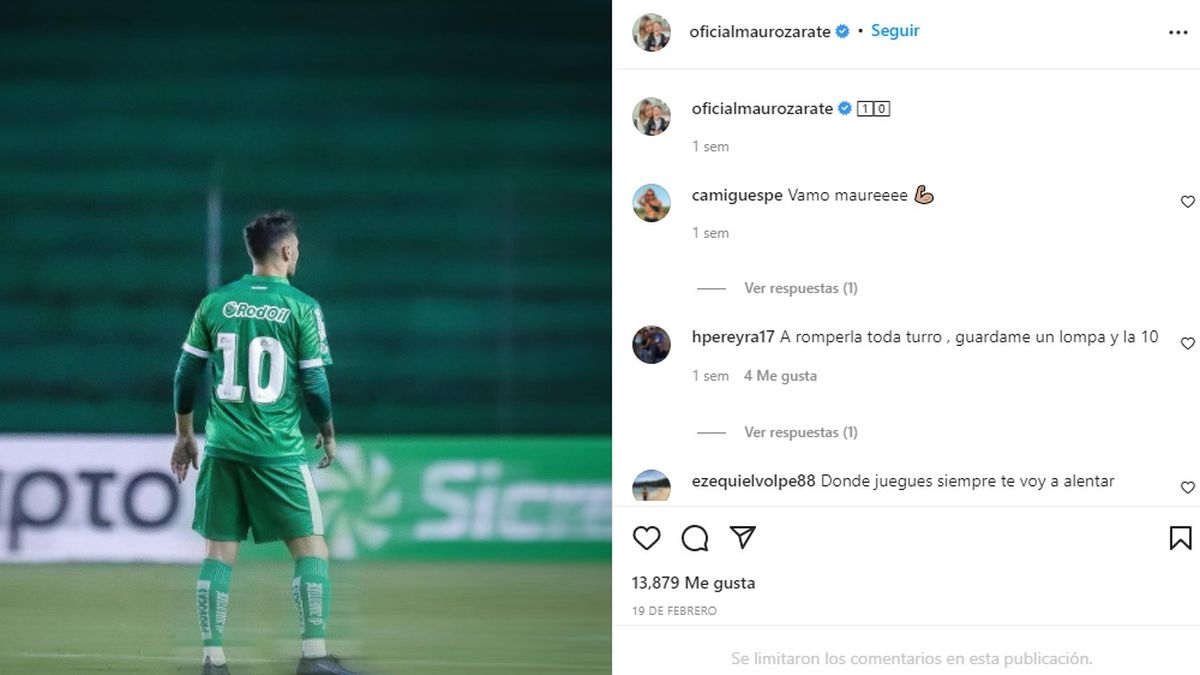View the 4 Me gusta on hpereyra17's comment
Image resolution: width=1200 pixels, height=675 pixels.
(x=780, y=376)
